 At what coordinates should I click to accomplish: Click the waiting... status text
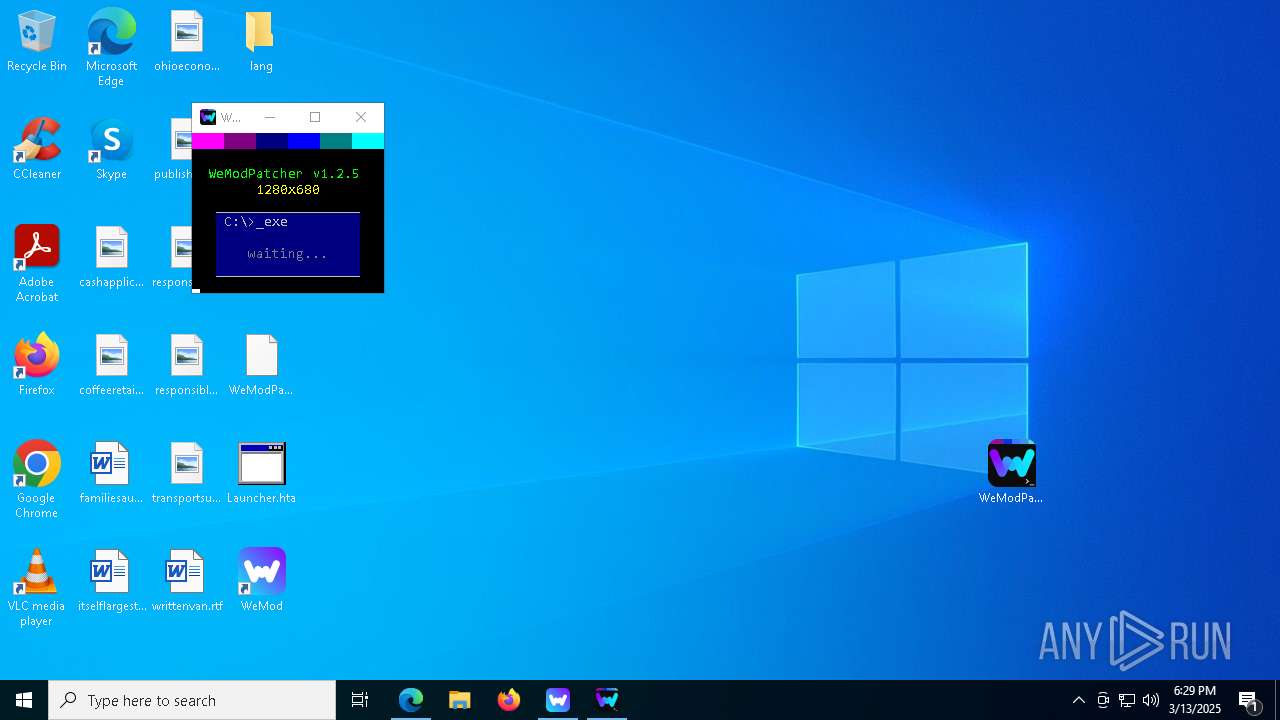[288, 254]
